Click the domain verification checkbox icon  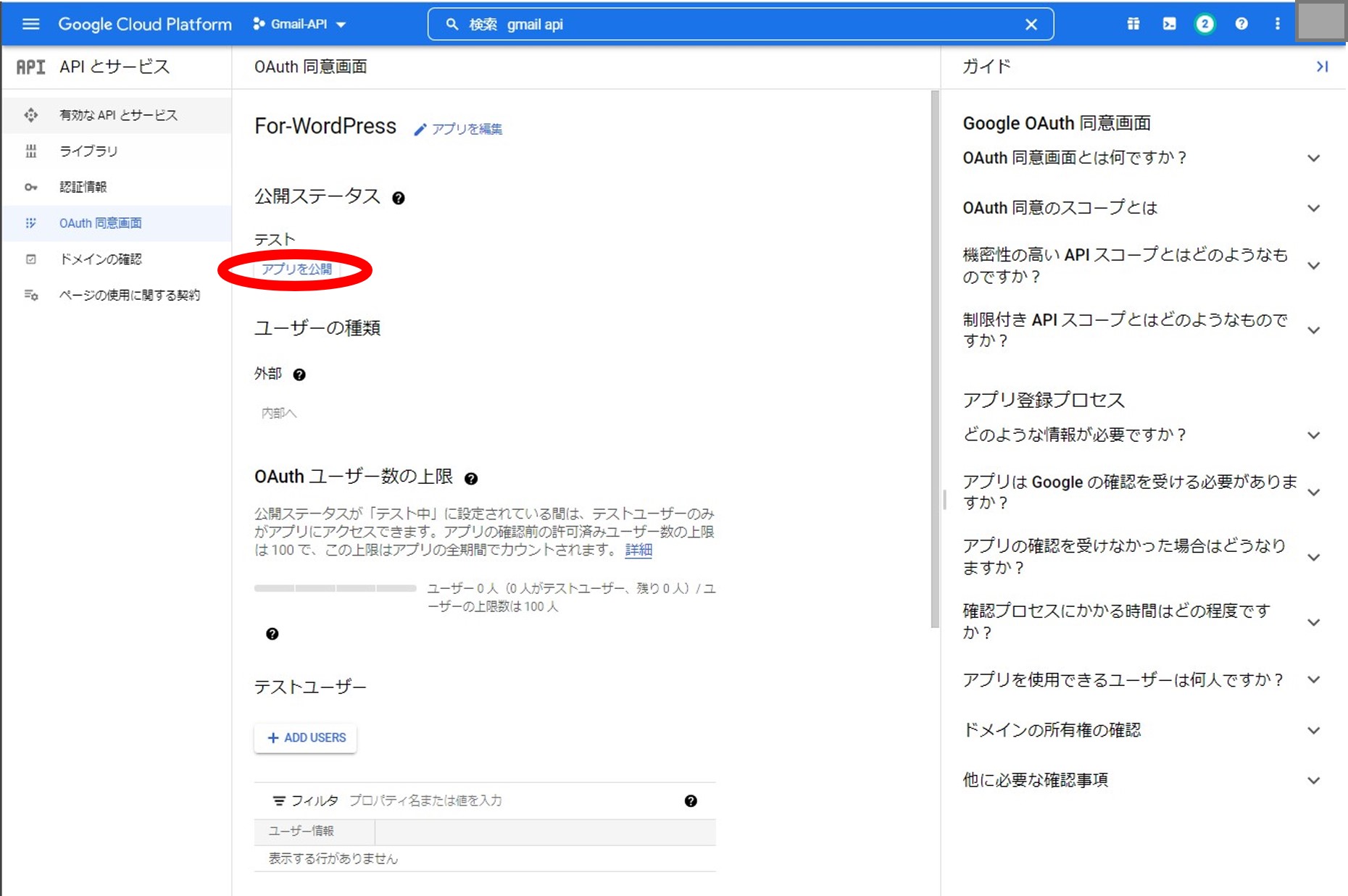point(30,259)
